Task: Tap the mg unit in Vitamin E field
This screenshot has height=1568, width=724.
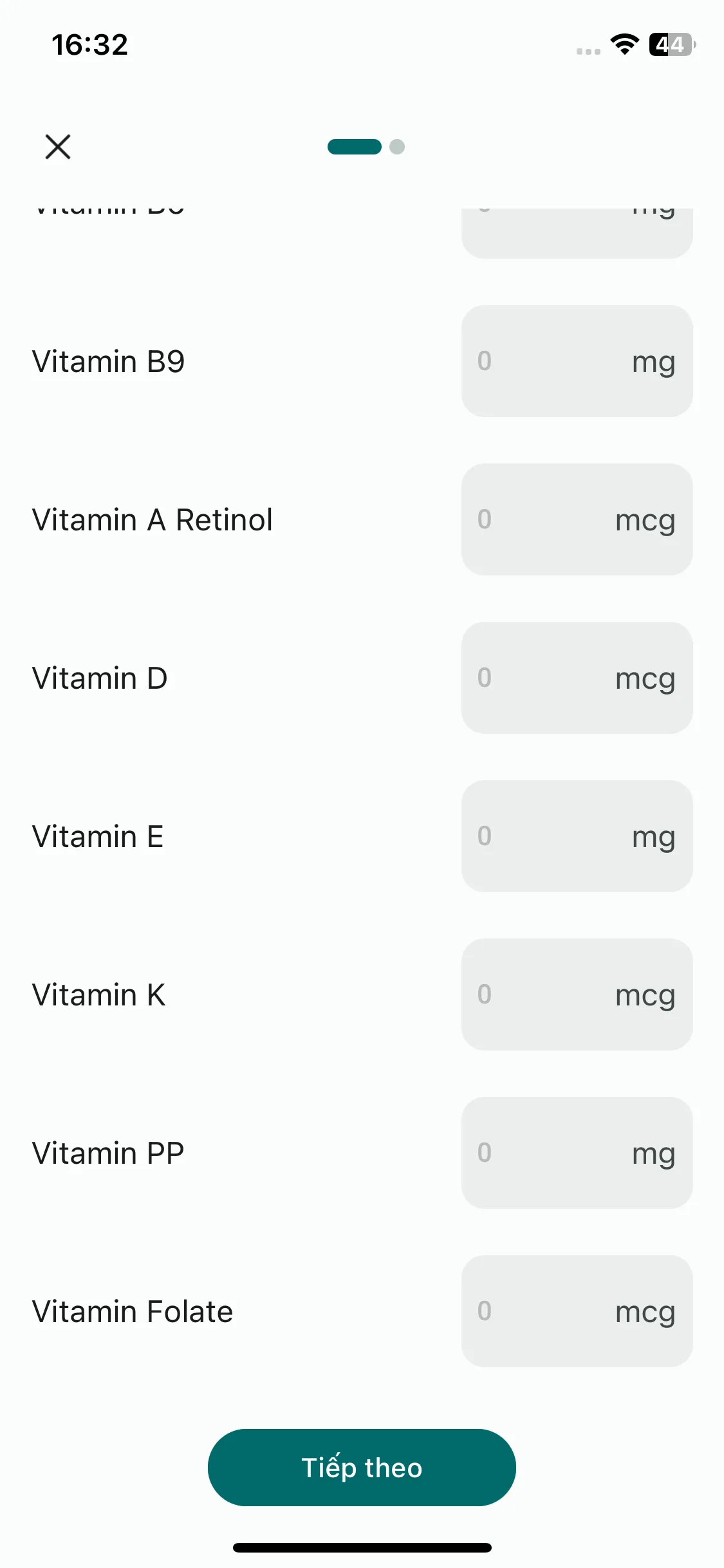Action: point(654,838)
